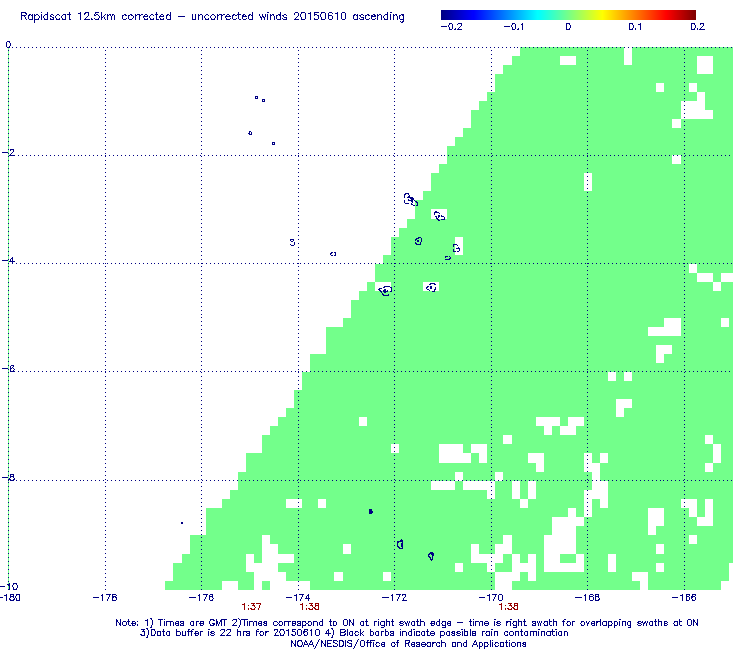Click the latitude axis label −10
Screen dimensions: 740x650
[9, 586]
